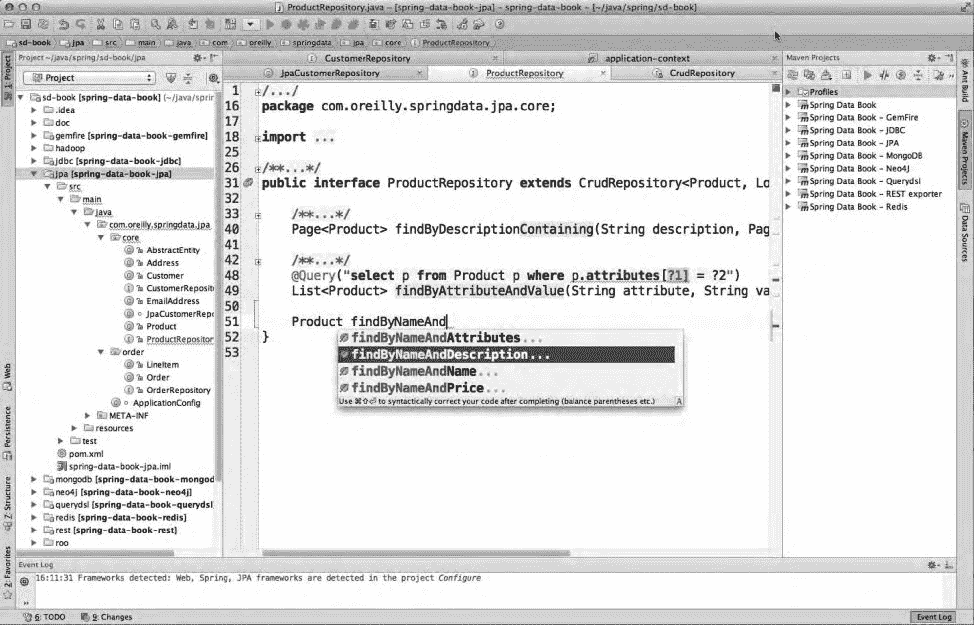Open the Project view type dropdown

(x=90, y=77)
